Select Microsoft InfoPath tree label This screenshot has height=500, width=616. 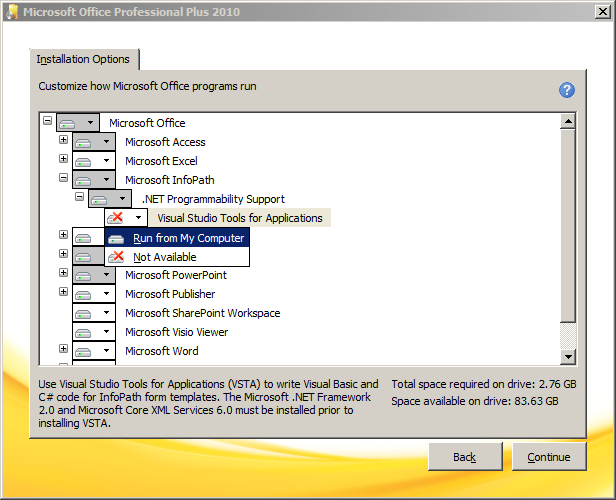(x=170, y=180)
